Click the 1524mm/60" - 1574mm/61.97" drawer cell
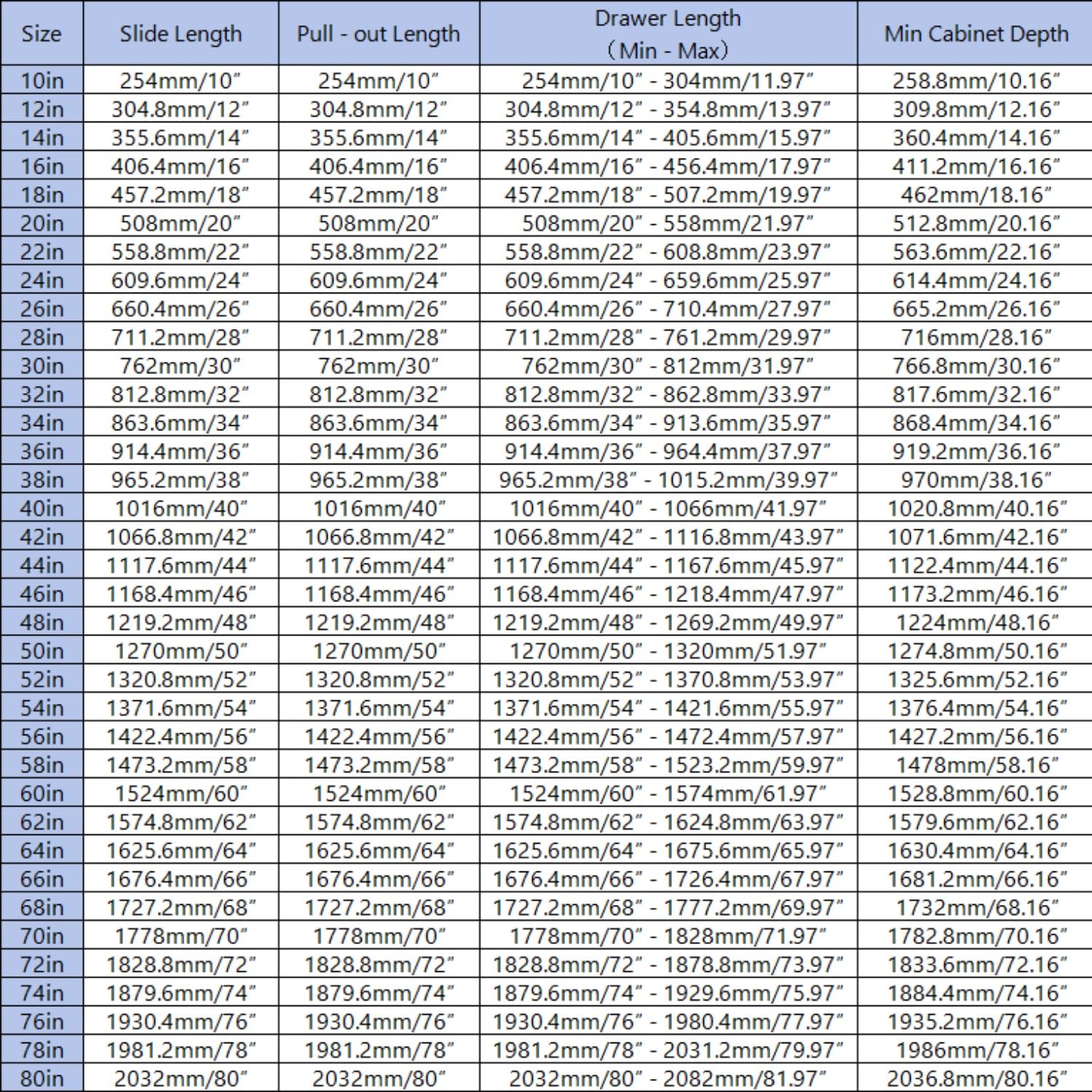1092x1092 pixels. (668, 794)
